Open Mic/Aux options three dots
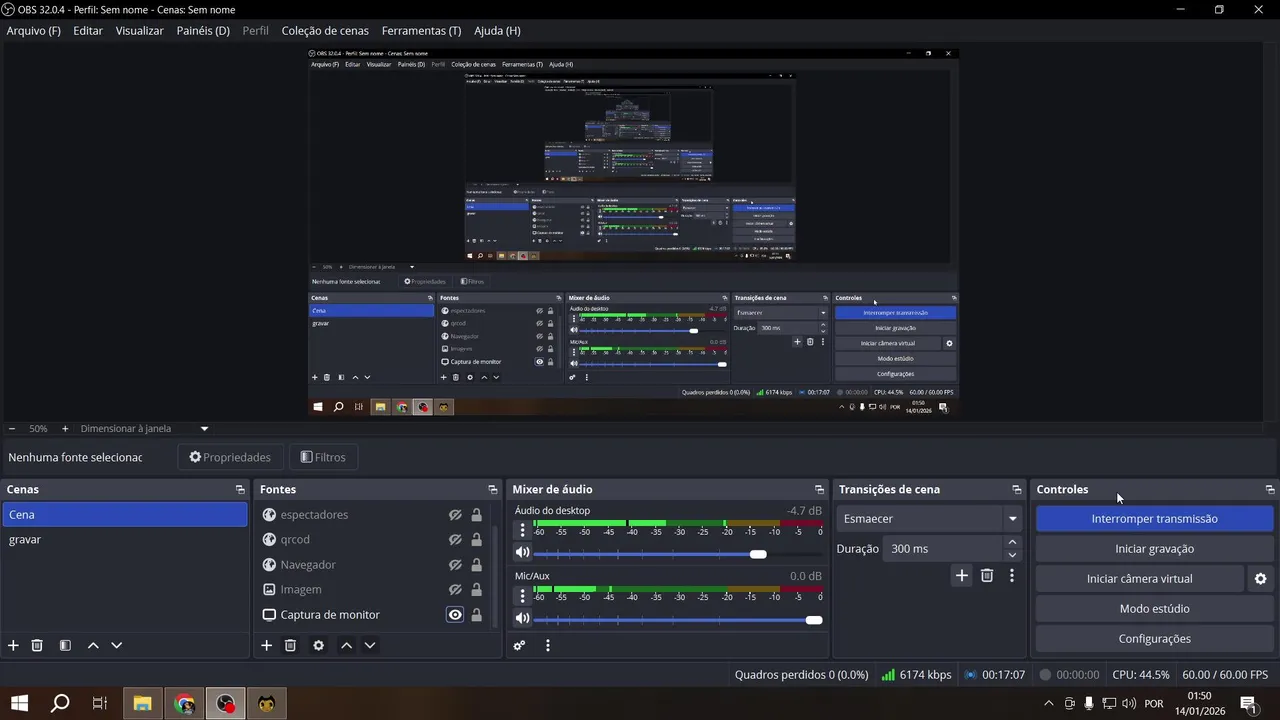Screen dimensions: 1280x720 522,596
